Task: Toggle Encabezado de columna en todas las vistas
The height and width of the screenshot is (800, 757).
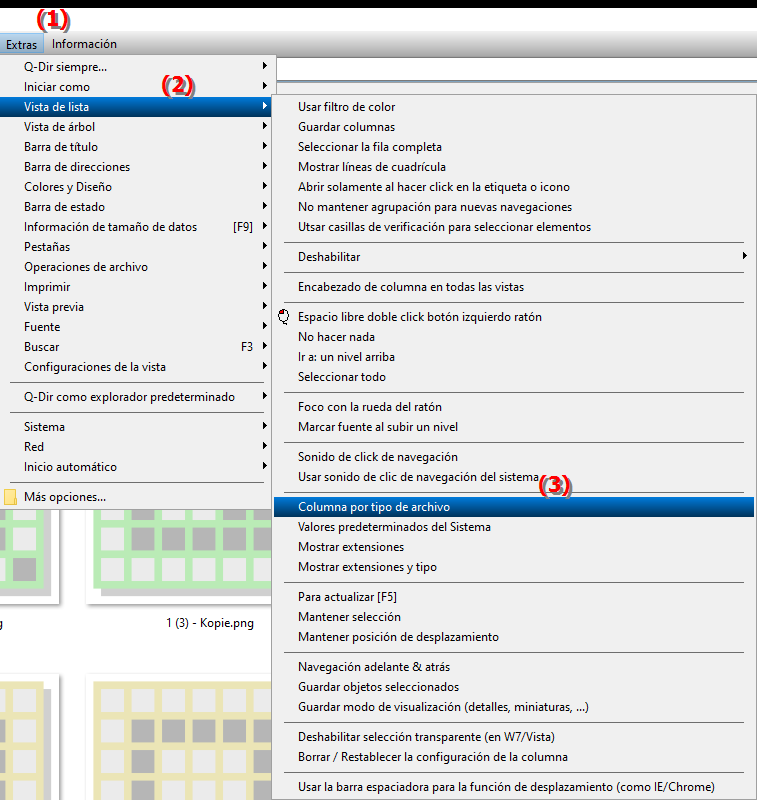Action: (x=514, y=287)
